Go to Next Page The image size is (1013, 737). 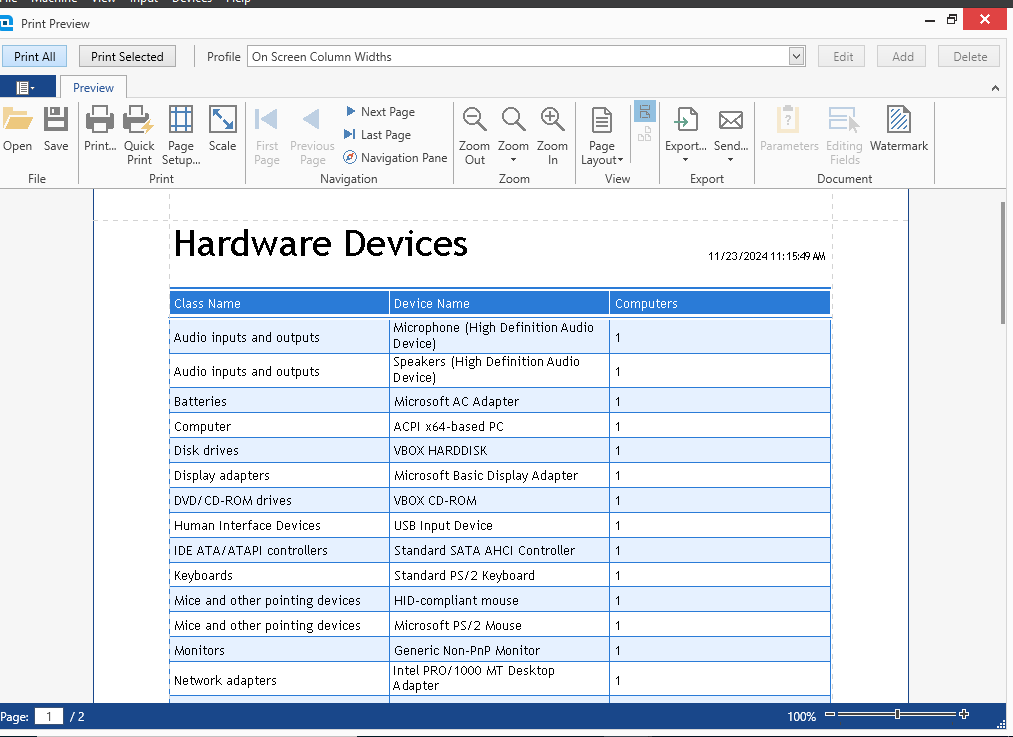(x=380, y=112)
